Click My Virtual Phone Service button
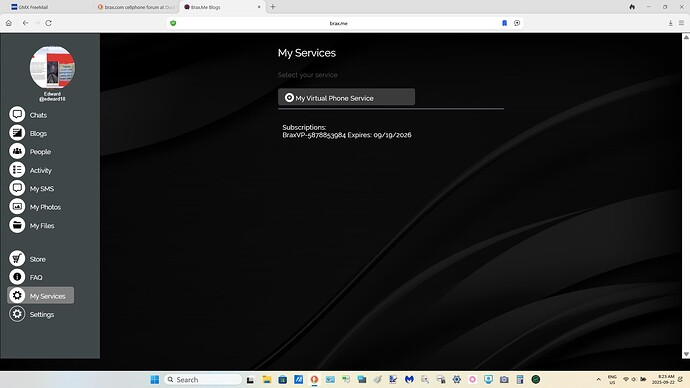Image resolution: width=690 pixels, height=388 pixels. (346, 97)
